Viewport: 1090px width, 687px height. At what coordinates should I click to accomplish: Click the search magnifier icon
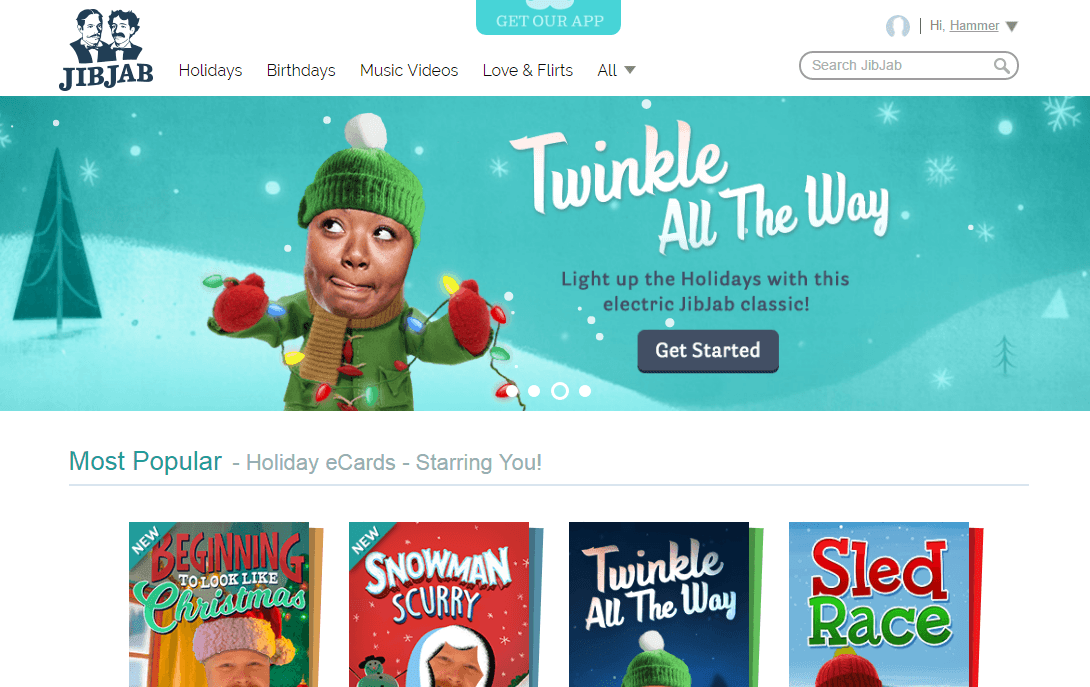1001,65
